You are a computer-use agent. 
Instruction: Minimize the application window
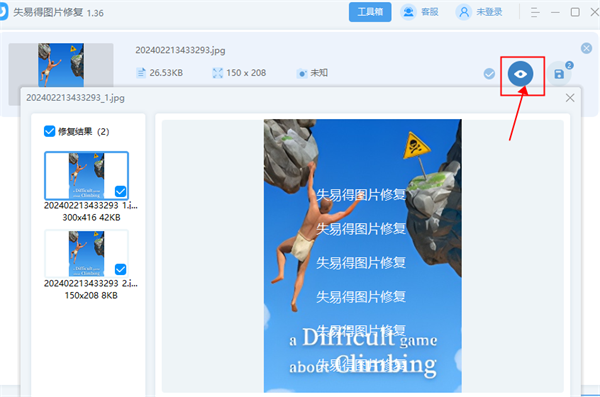coord(555,12)
